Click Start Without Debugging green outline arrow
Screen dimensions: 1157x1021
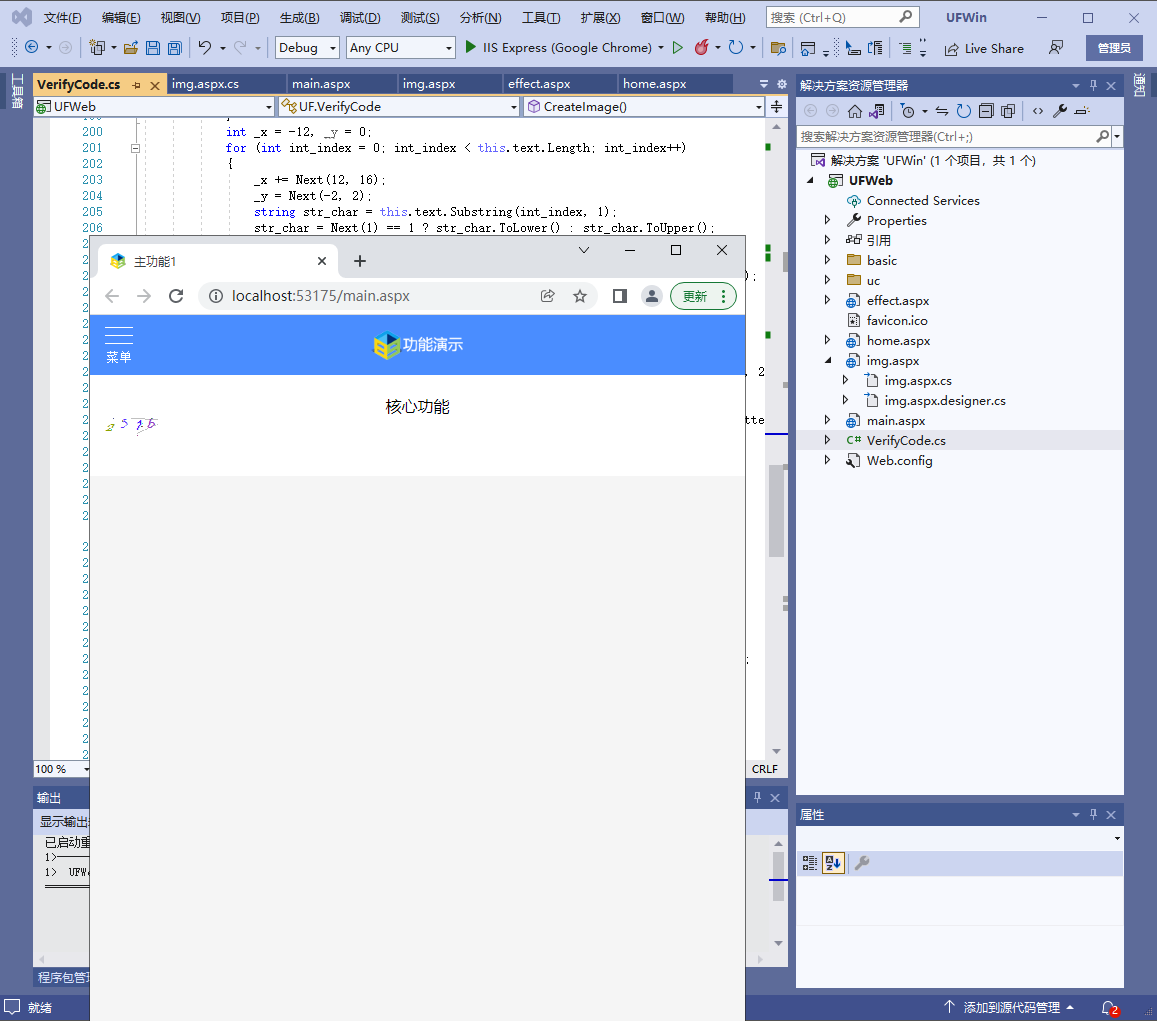(x=677, y=48)
